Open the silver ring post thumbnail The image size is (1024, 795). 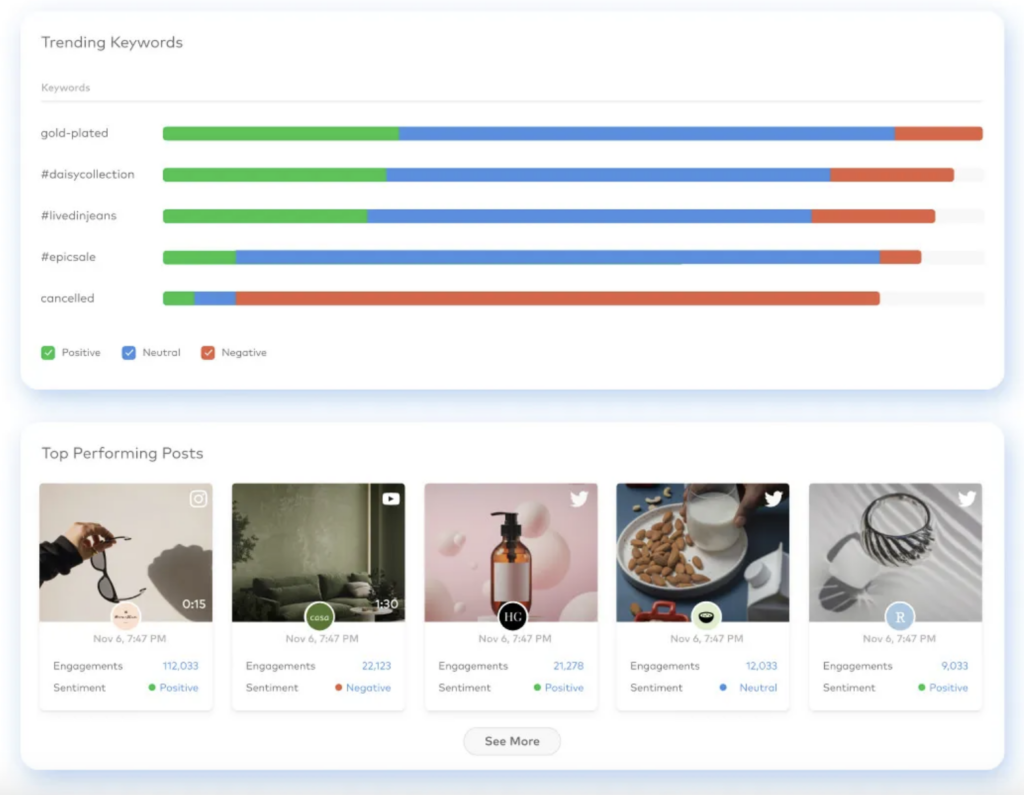click(895, 553)
